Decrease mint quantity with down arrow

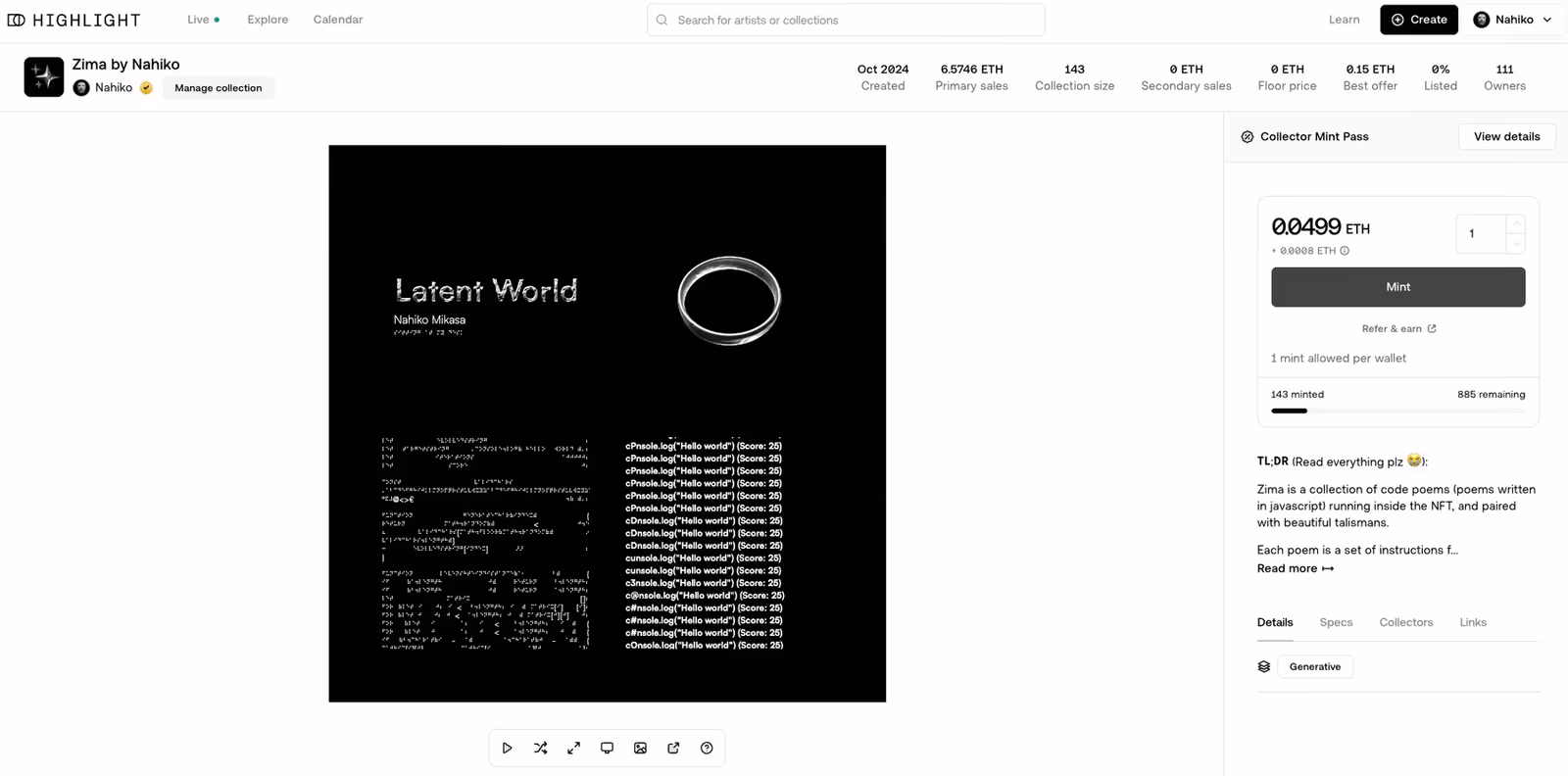click(x=1515, y=244)
